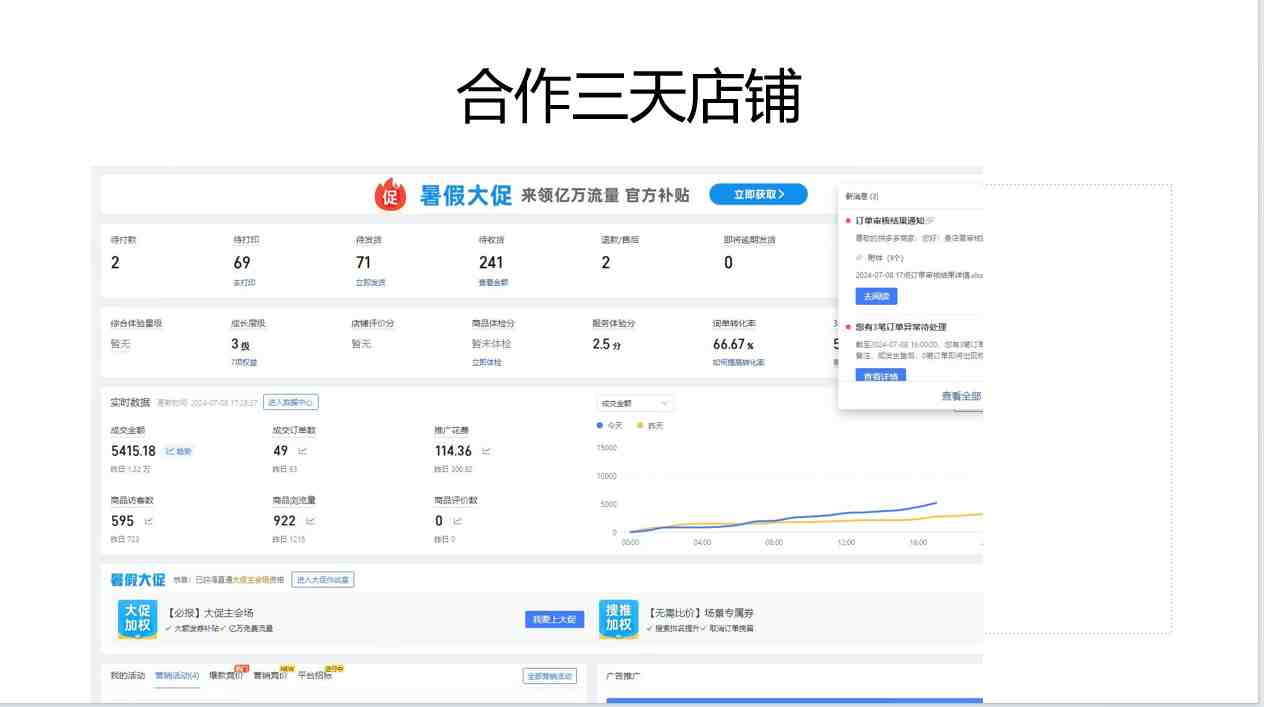Click the 立即获取 button in the banner
This screenshot has height=707, width=1264.
point(757,194)
